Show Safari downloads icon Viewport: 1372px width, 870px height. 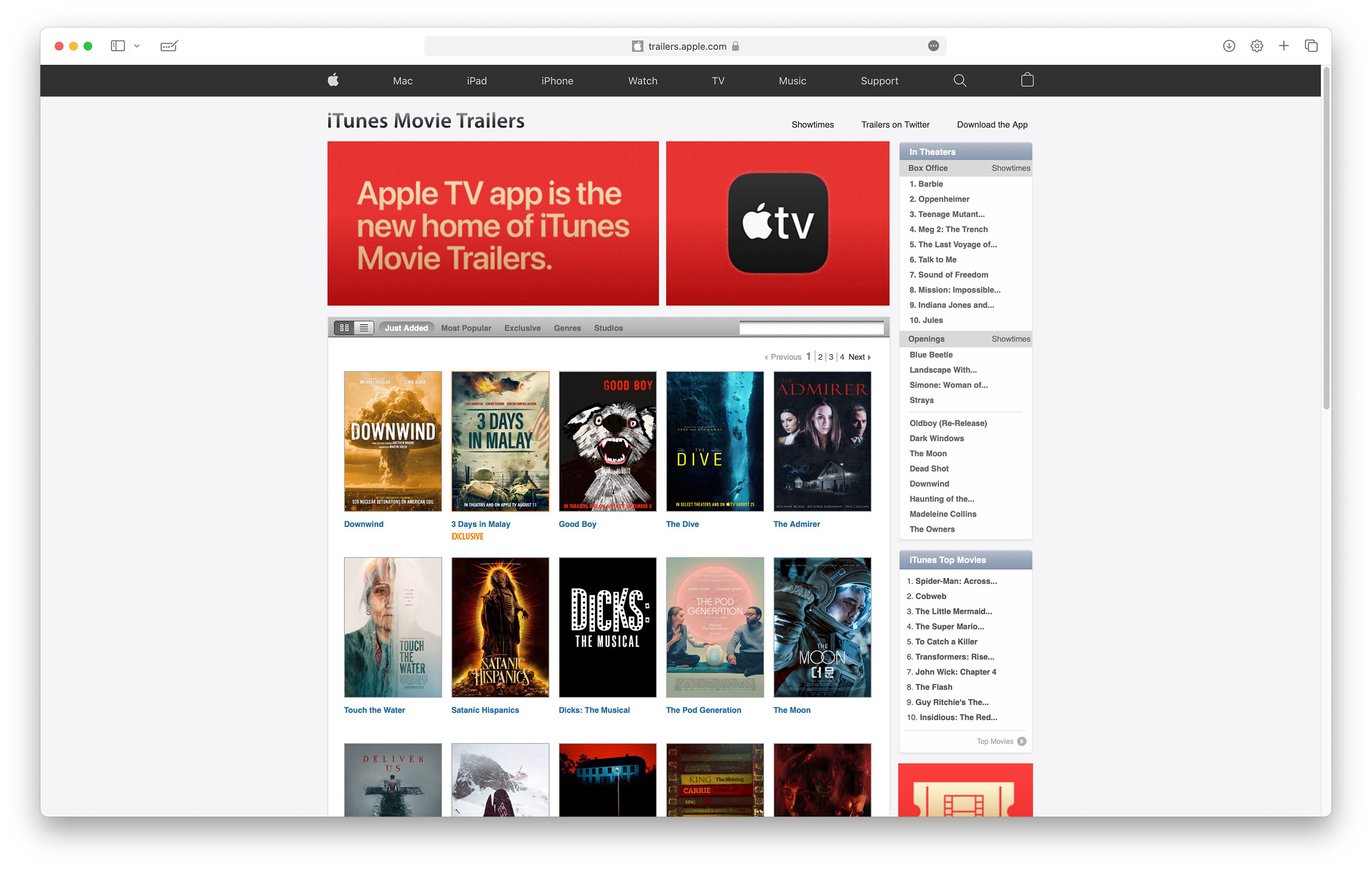pyautogui.click(x=1228, y=46)
